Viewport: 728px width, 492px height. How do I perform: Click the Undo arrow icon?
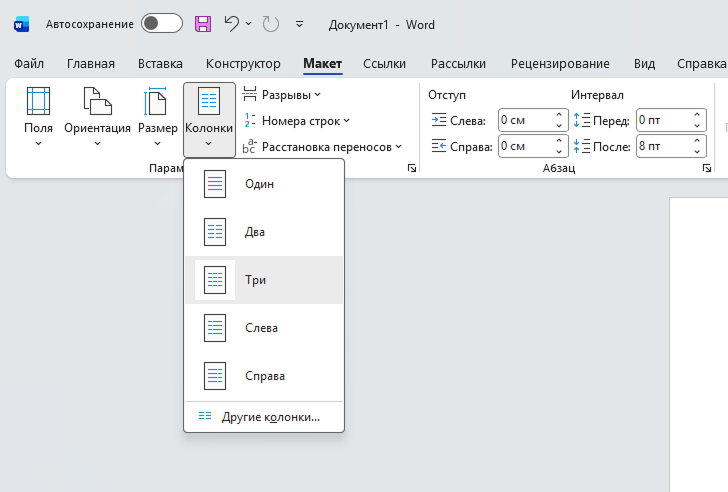[x=231, y=23]
